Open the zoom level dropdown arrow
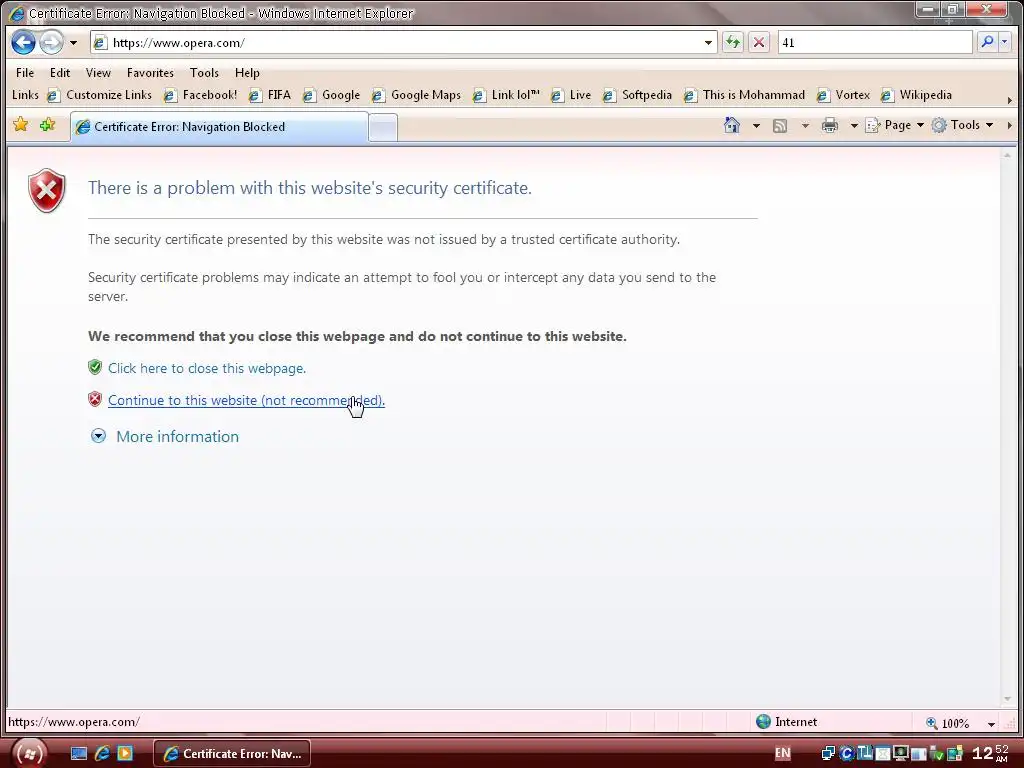Viewport: 1024px width, 768px height. coord(991,724)
